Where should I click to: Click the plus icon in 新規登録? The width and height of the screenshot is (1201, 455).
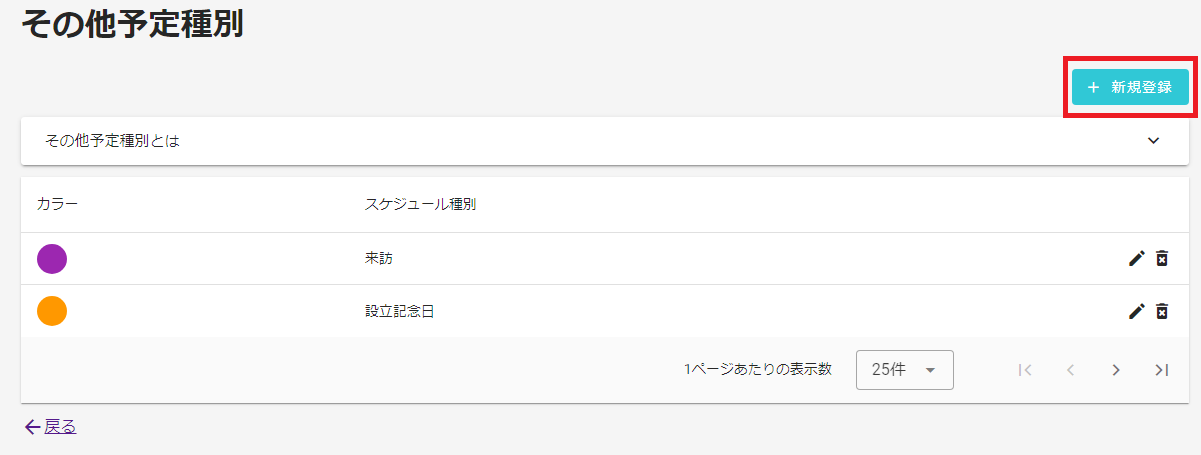point(1093,87)
